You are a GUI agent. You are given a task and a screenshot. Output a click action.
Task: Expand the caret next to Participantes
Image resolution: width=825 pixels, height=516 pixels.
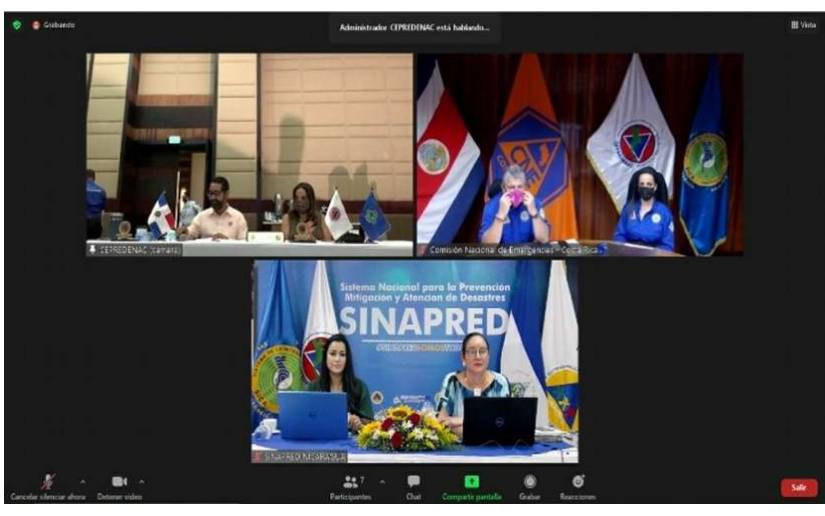(x=381, y=481)
